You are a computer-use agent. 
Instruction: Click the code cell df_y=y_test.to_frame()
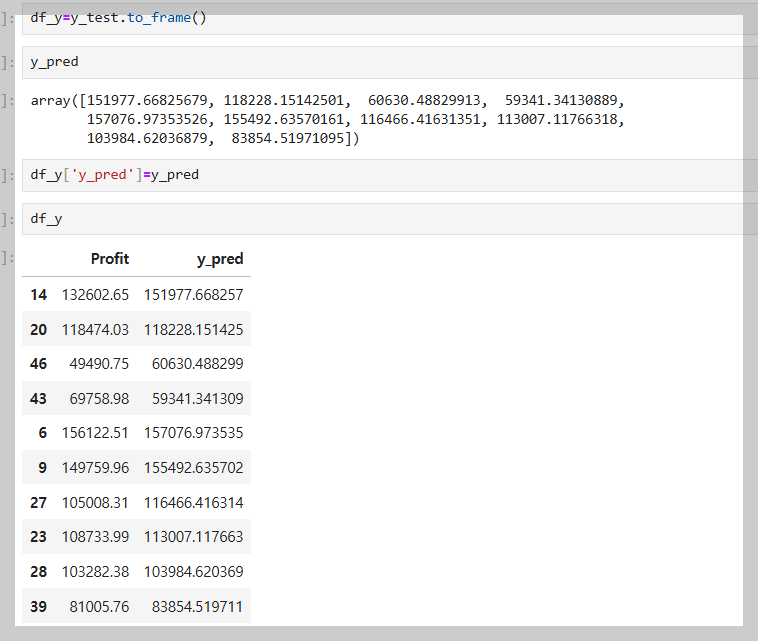(x=390, y=19)
